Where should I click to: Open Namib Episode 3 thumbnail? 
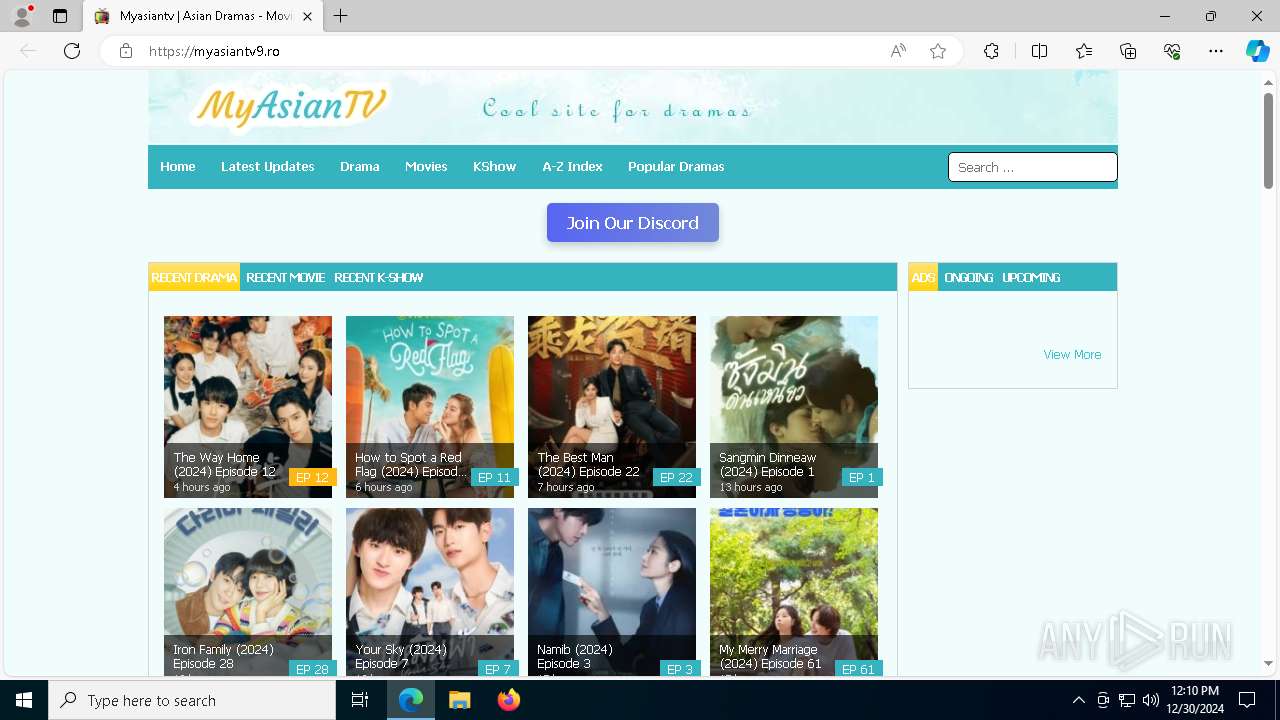coord(612,592)
